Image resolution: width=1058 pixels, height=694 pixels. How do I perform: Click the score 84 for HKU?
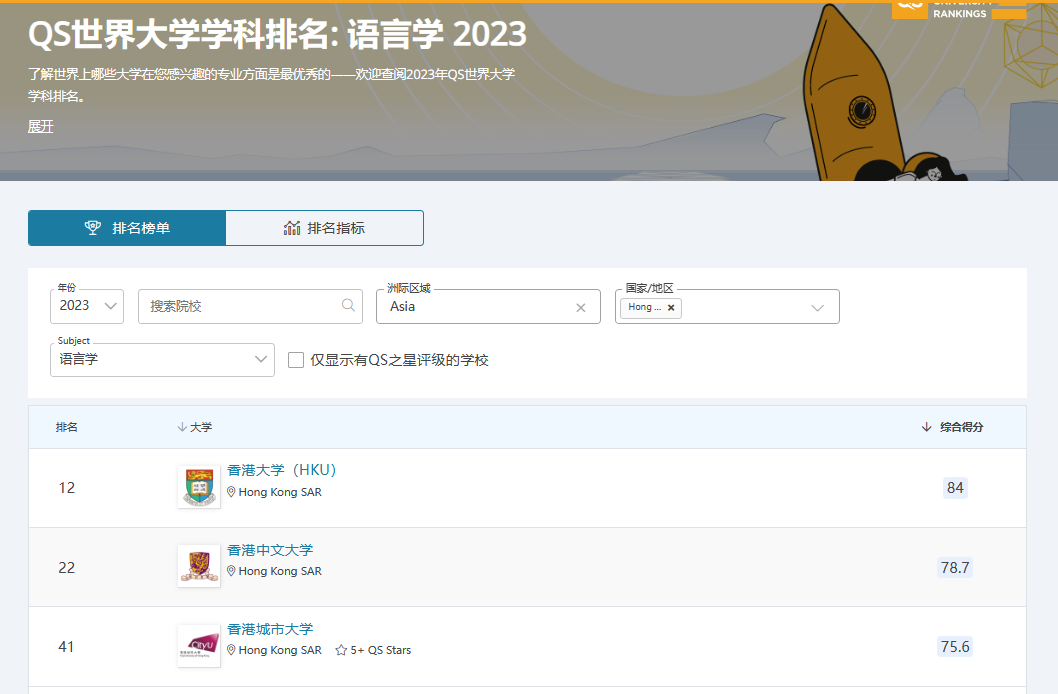click(x=955, y=488)
